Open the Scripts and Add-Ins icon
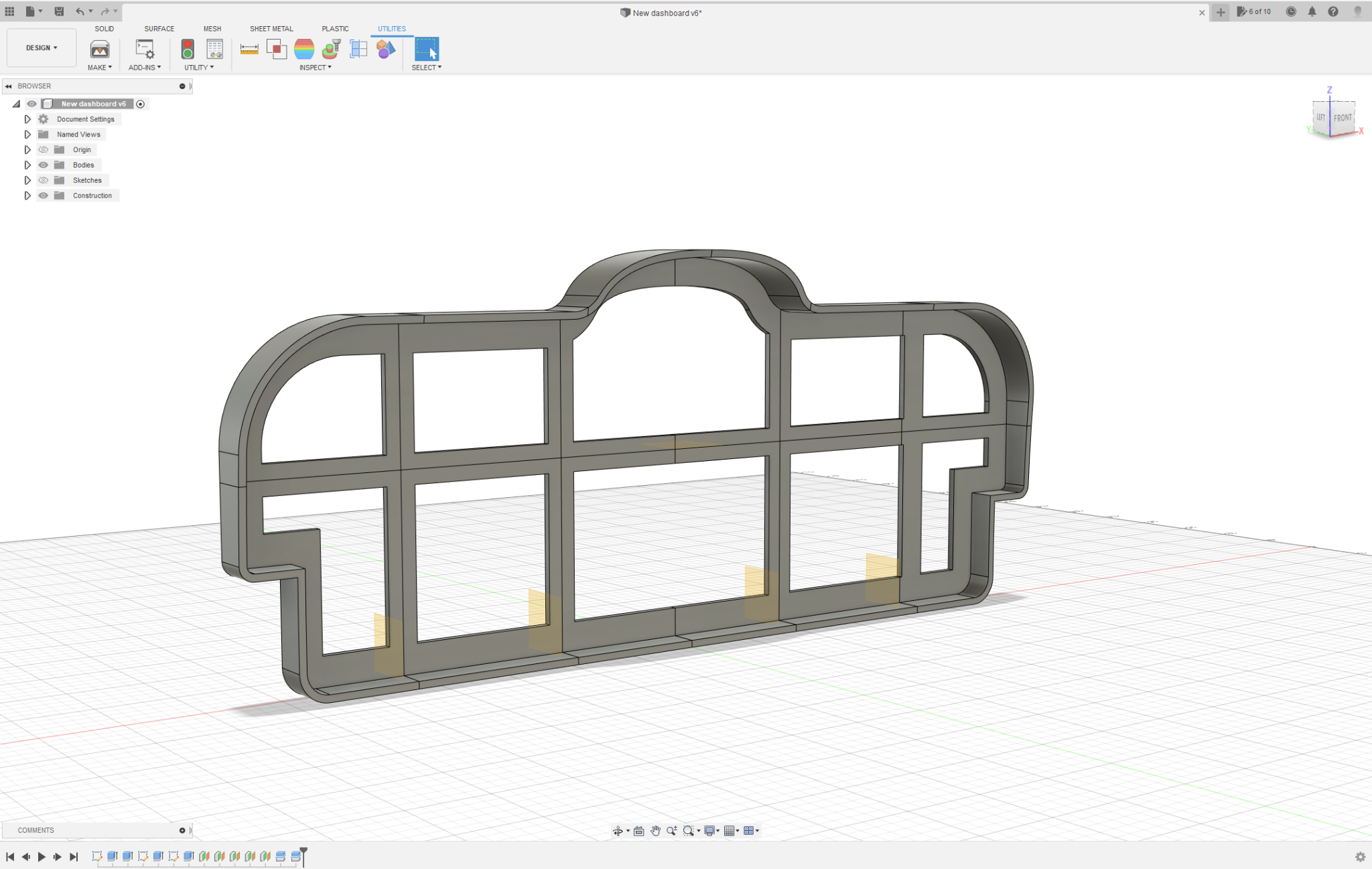1372x869 pixels. click(x=145, y=49)
